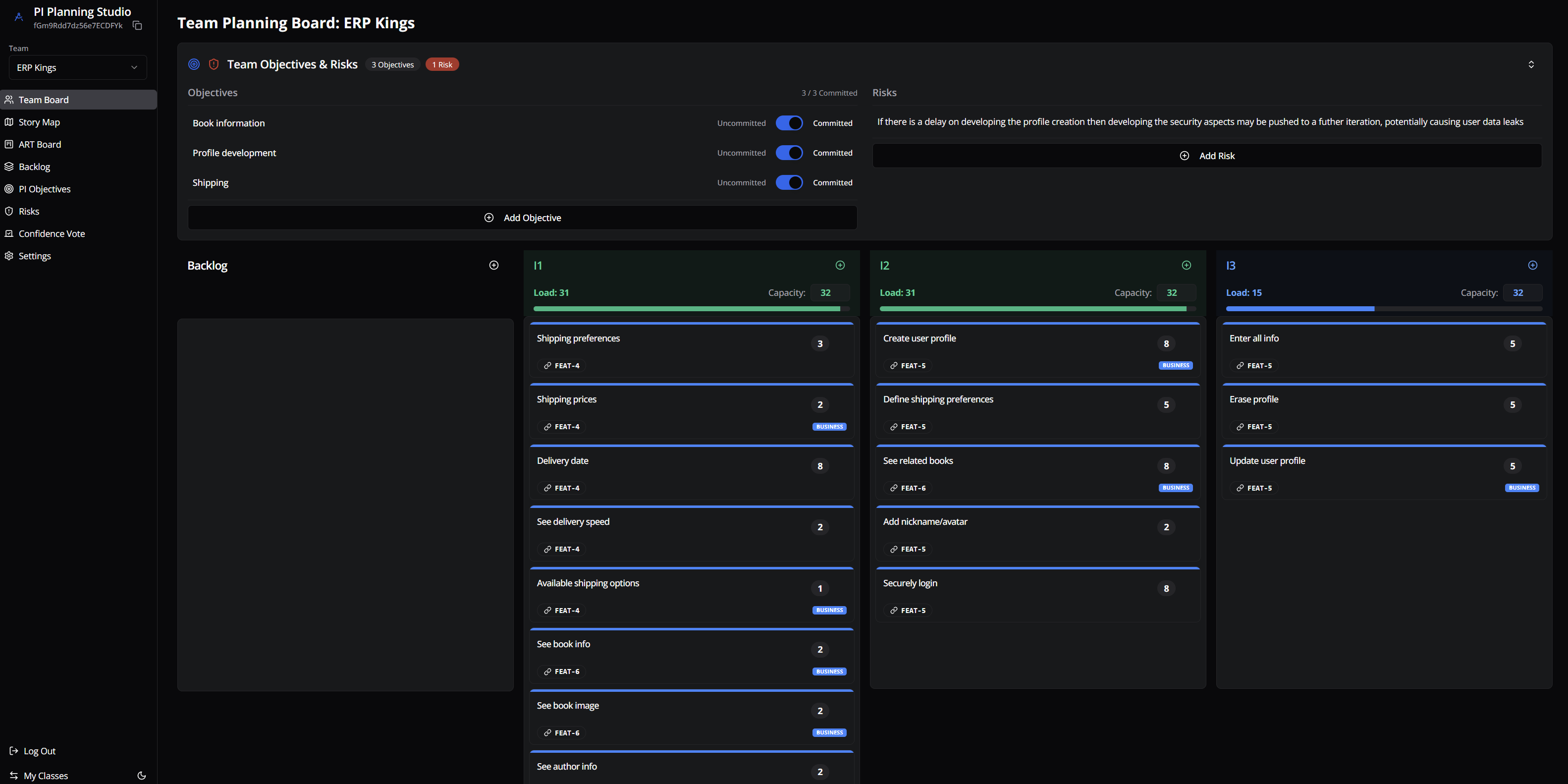1568x784 pixels.
Task: Open Risks page in sidebar
Action: pyautogui.click(x=78, y=211)
